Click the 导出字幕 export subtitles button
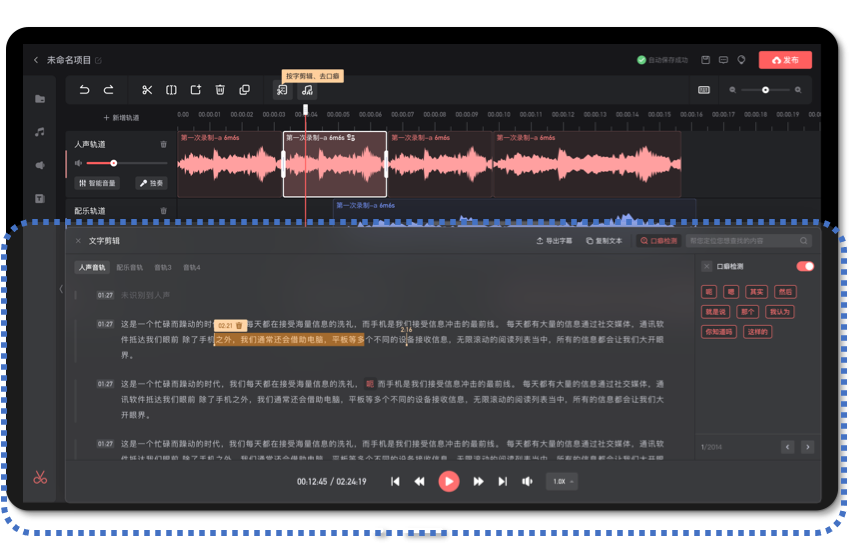This screenshot has width=858, height=546. pos(554,241)
